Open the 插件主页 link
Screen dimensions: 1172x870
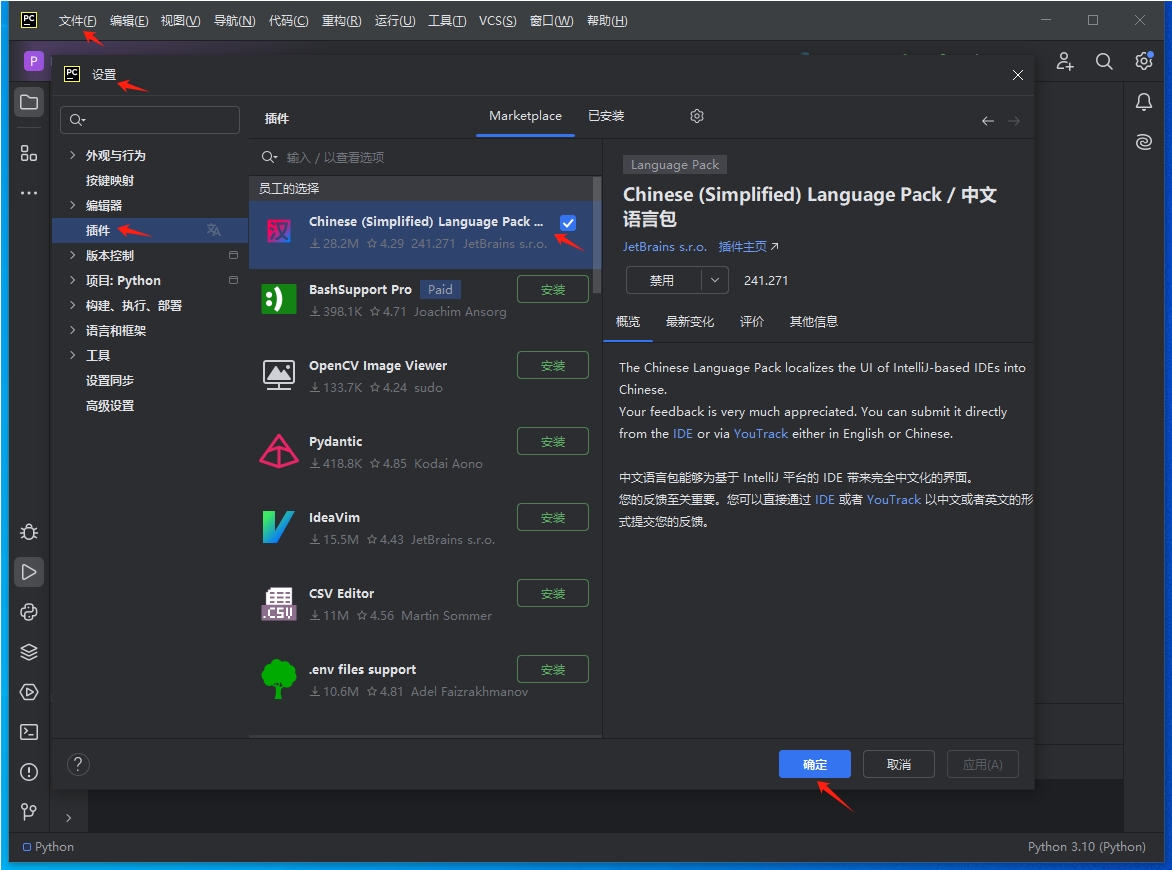[748, 247]
